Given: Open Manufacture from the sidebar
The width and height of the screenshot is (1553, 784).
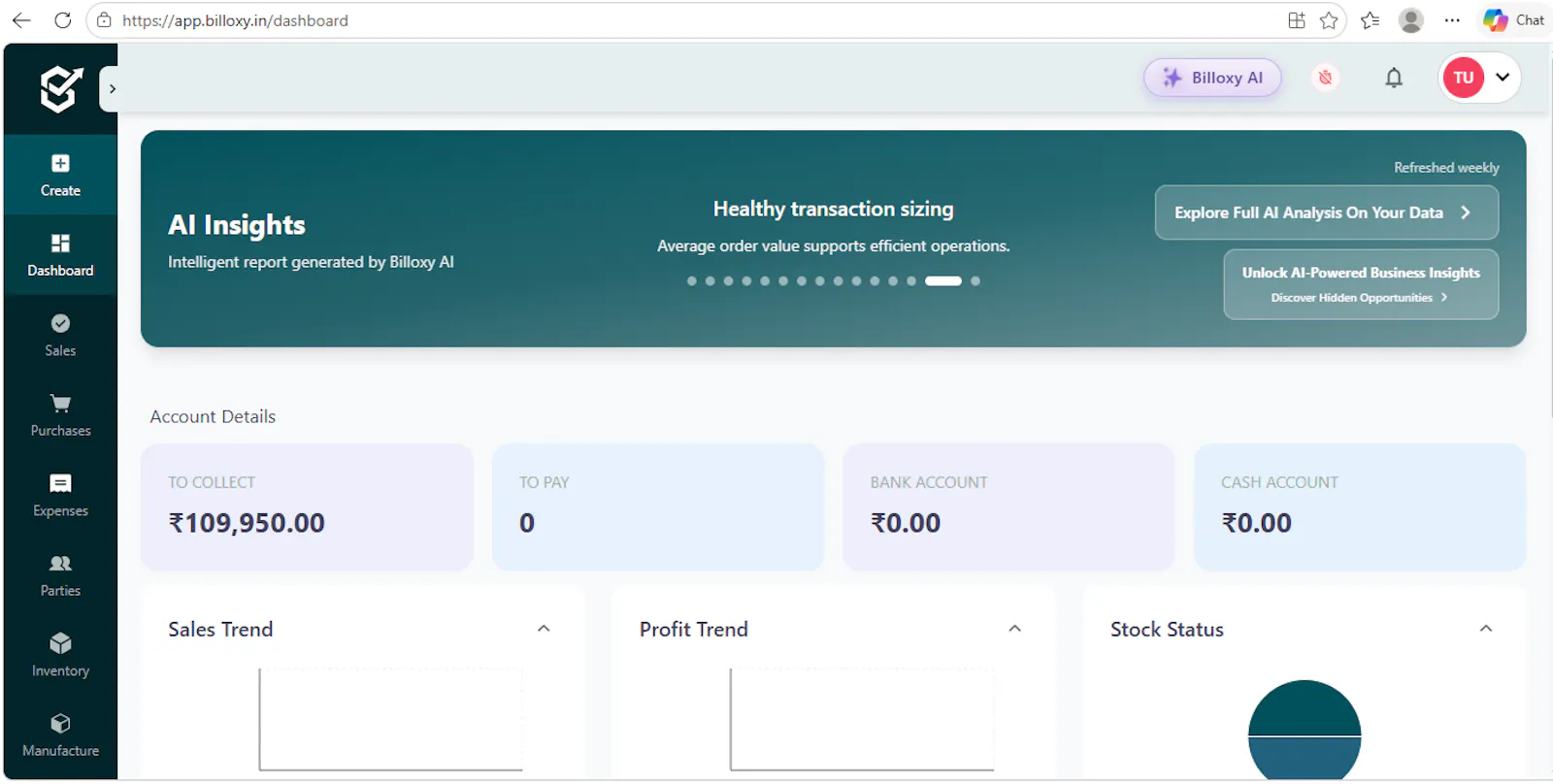Looking at the screenshot, I should [60, 735].
